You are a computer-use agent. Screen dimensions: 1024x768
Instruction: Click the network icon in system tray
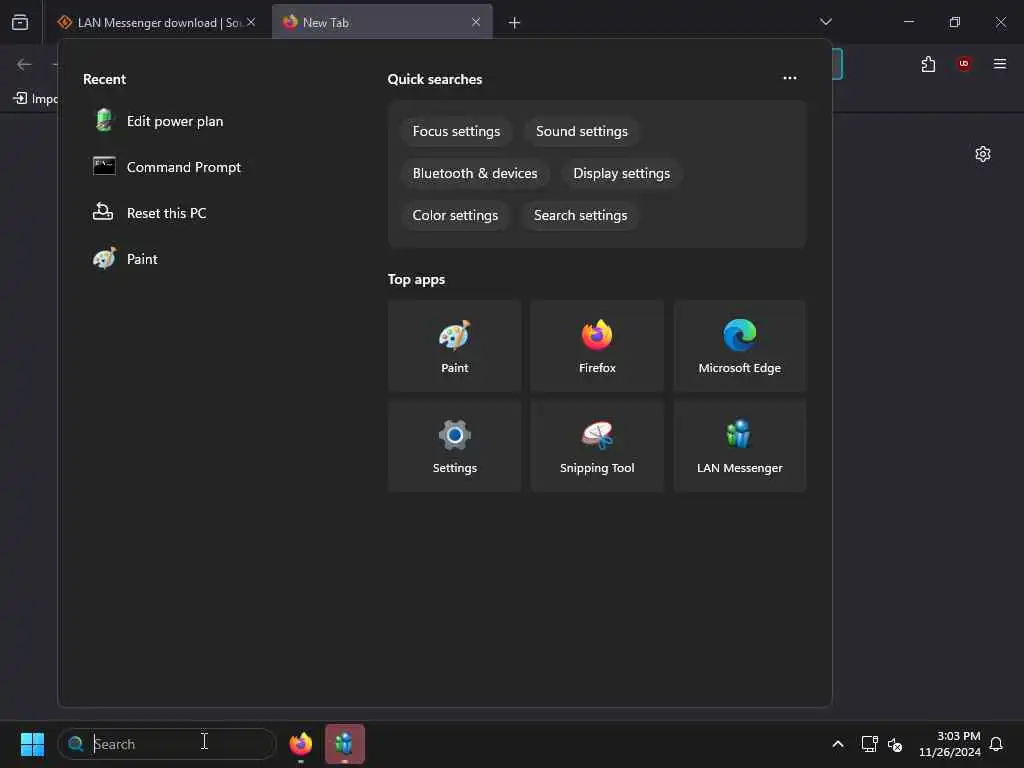coord(869,744)
